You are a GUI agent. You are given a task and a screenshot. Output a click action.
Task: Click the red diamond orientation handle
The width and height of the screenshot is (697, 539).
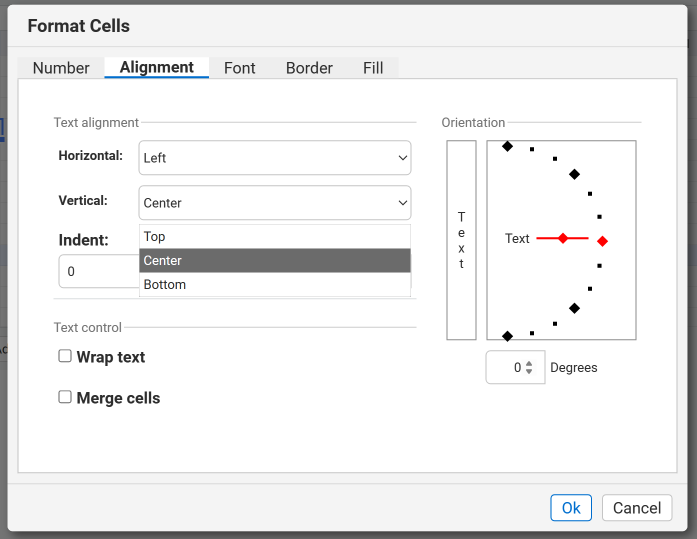pos(602,241)
